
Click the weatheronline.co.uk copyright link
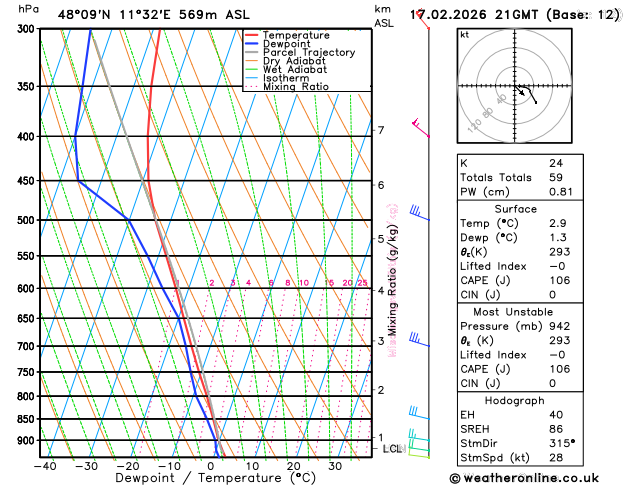coord(524,478)
